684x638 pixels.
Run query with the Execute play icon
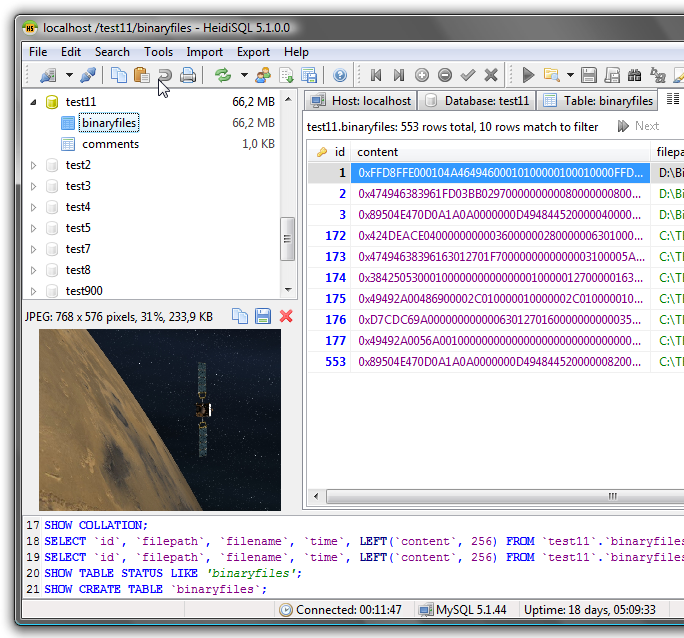click(x=528, y=75)
